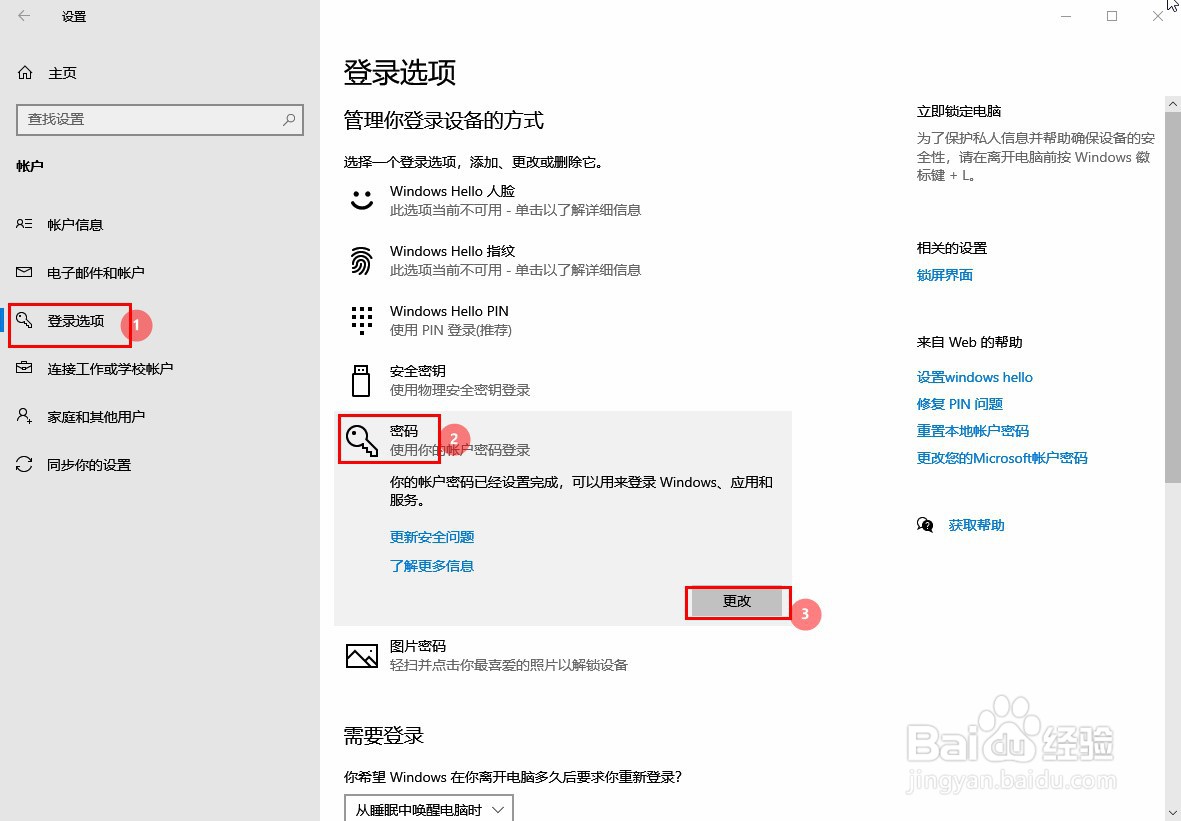
Task: Select 登录选项 in the sidebar
Action: click(160, 321)
